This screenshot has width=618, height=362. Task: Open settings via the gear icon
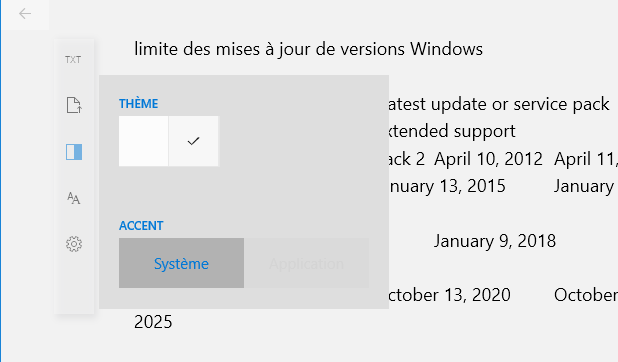74,244
